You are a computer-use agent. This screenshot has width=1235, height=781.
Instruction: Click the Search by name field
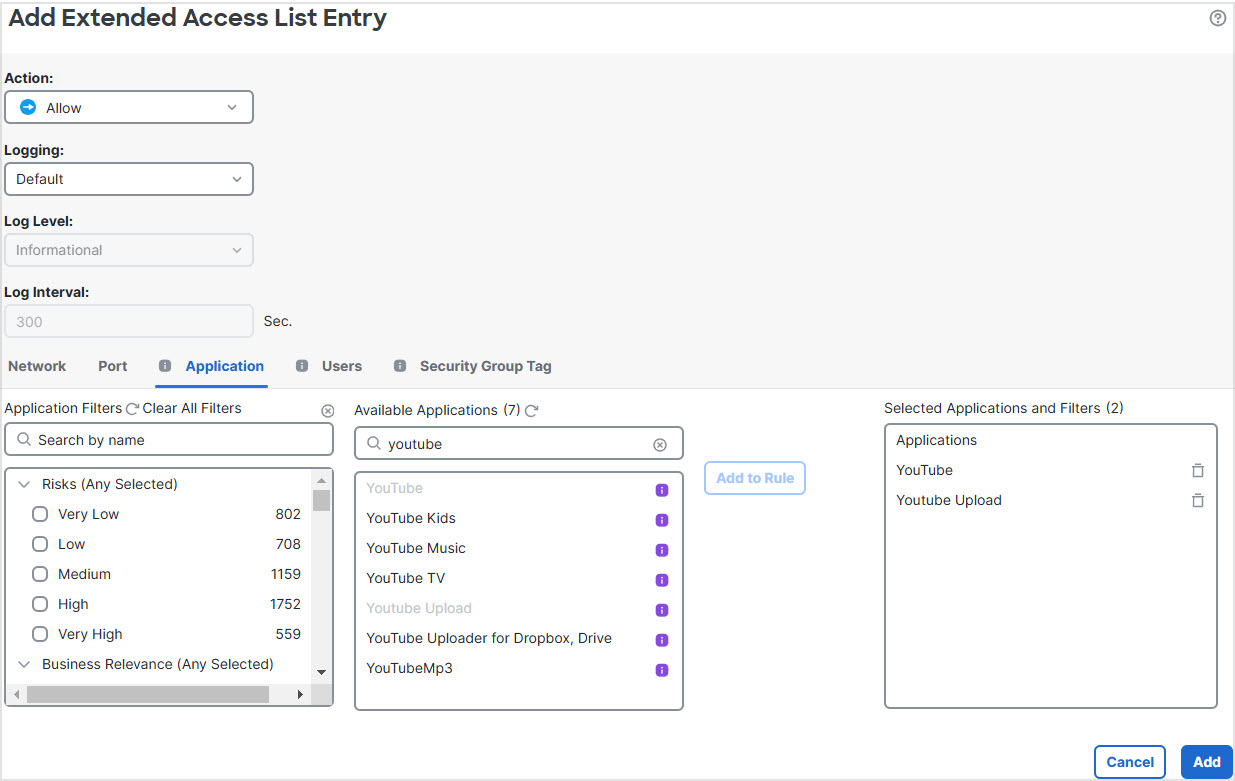coord(169,439)
